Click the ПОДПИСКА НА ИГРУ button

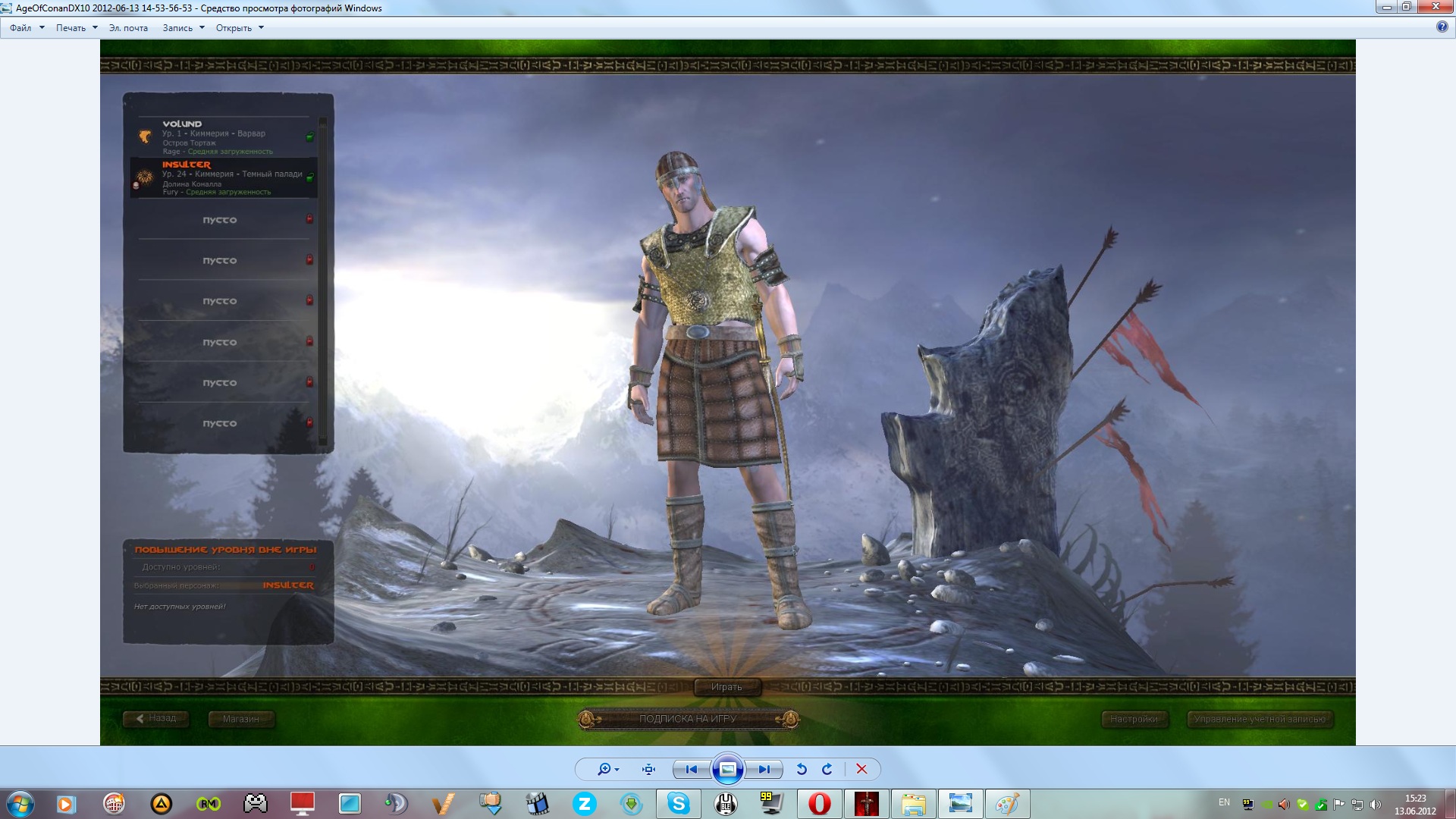[687, 719]
